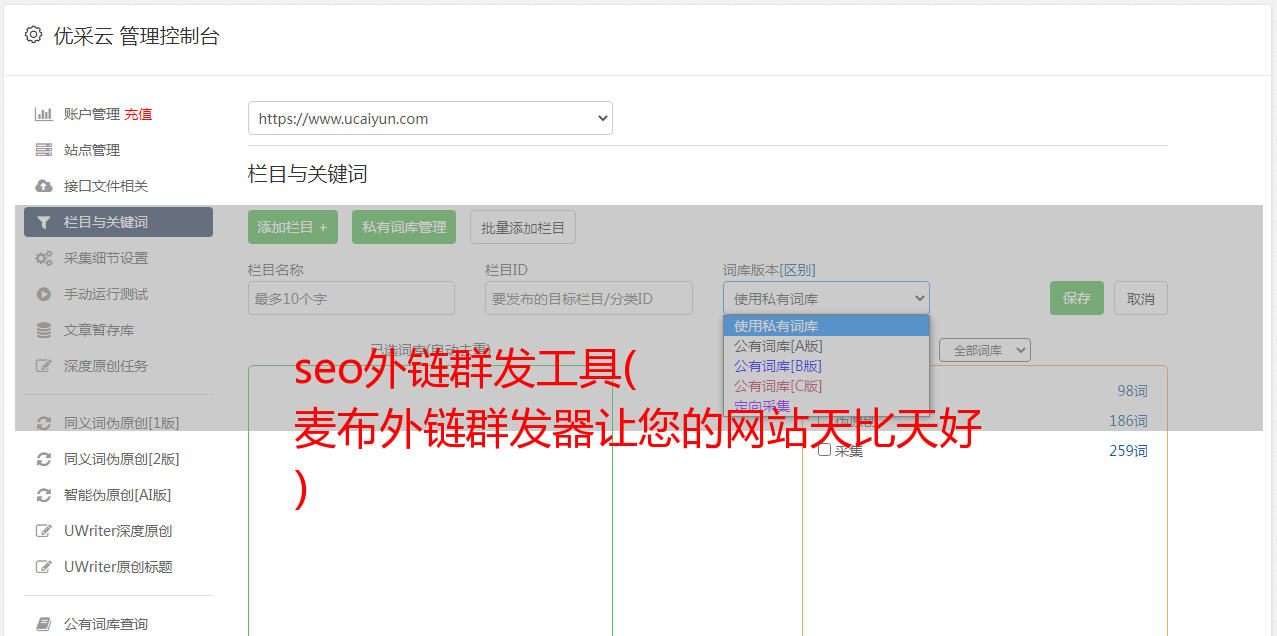Click the red 充值 link
Screen dimensions: 1277x636
point(138,114)
